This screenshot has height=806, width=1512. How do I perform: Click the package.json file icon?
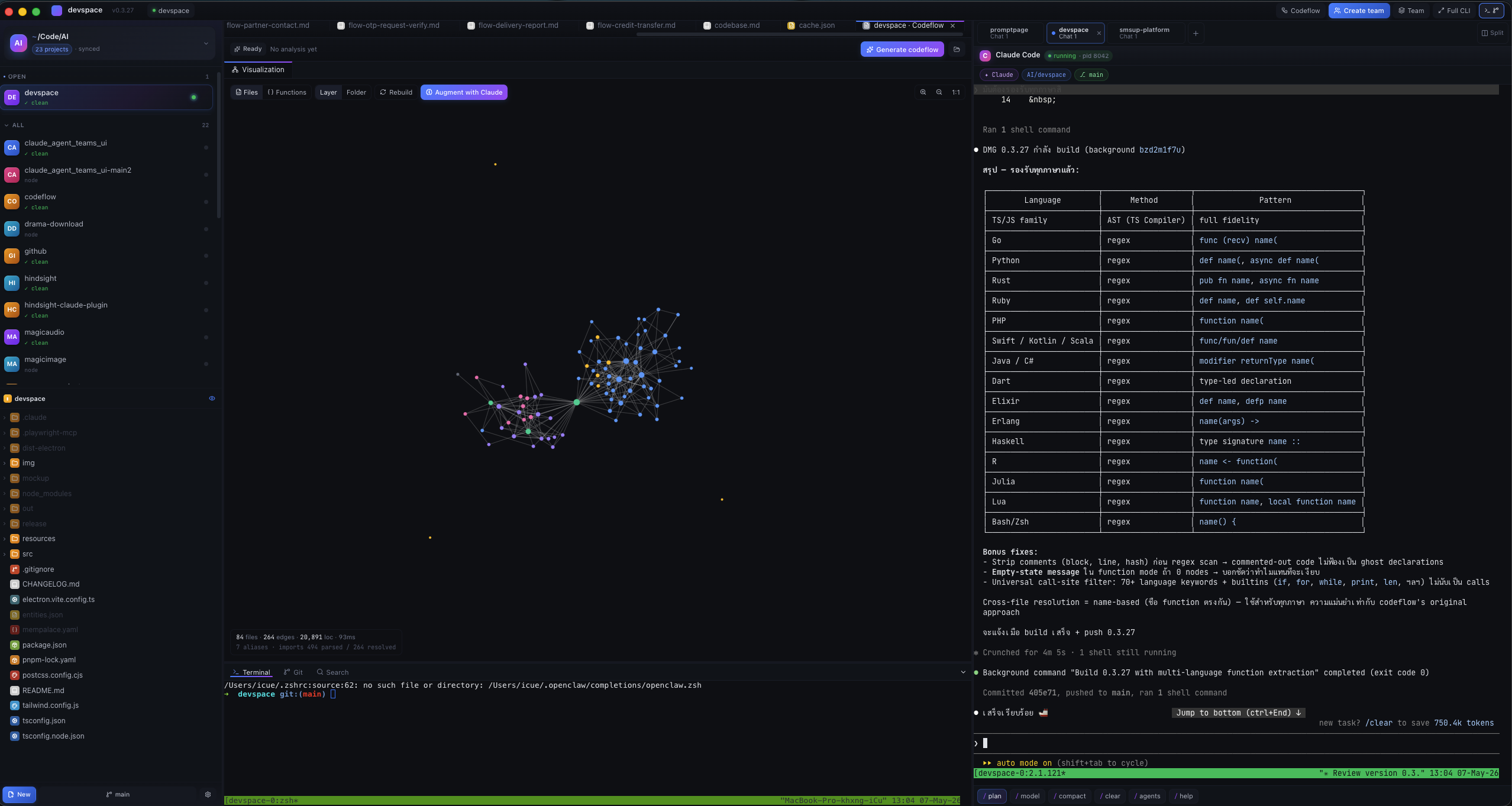pos(15,645)
